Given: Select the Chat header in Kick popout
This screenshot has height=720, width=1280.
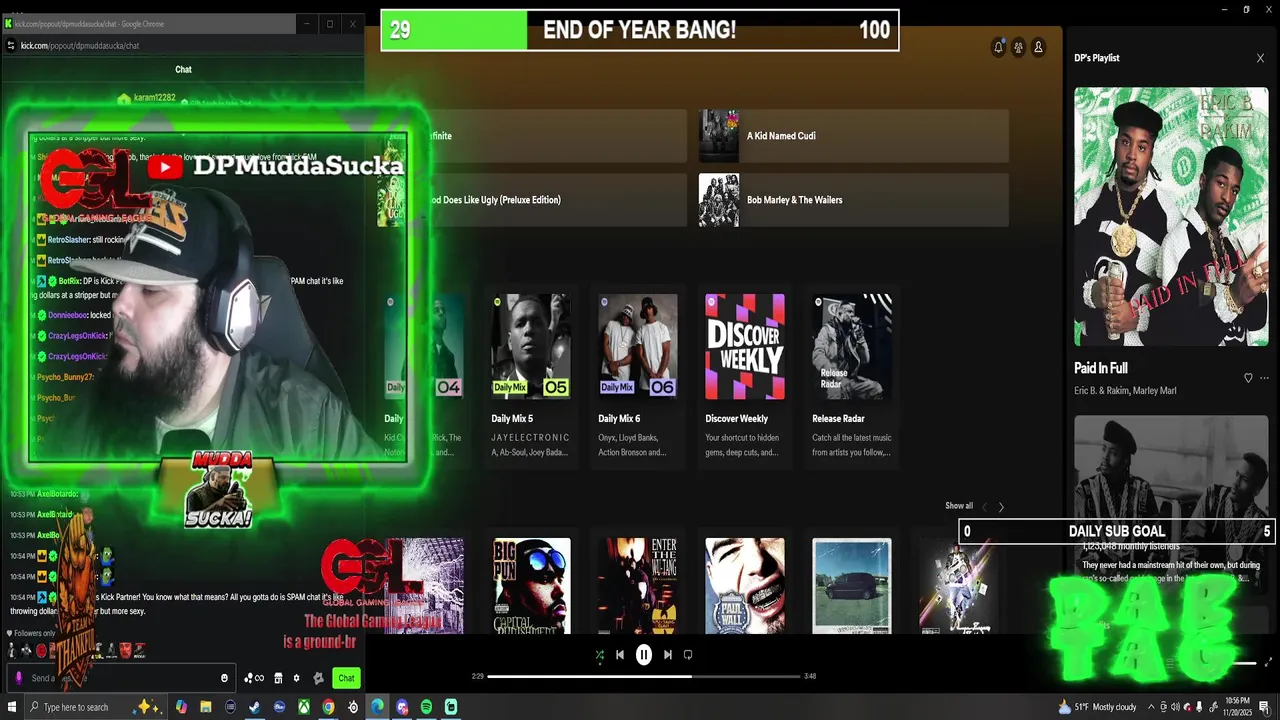Looking at the screenshot, I should 183,69.
